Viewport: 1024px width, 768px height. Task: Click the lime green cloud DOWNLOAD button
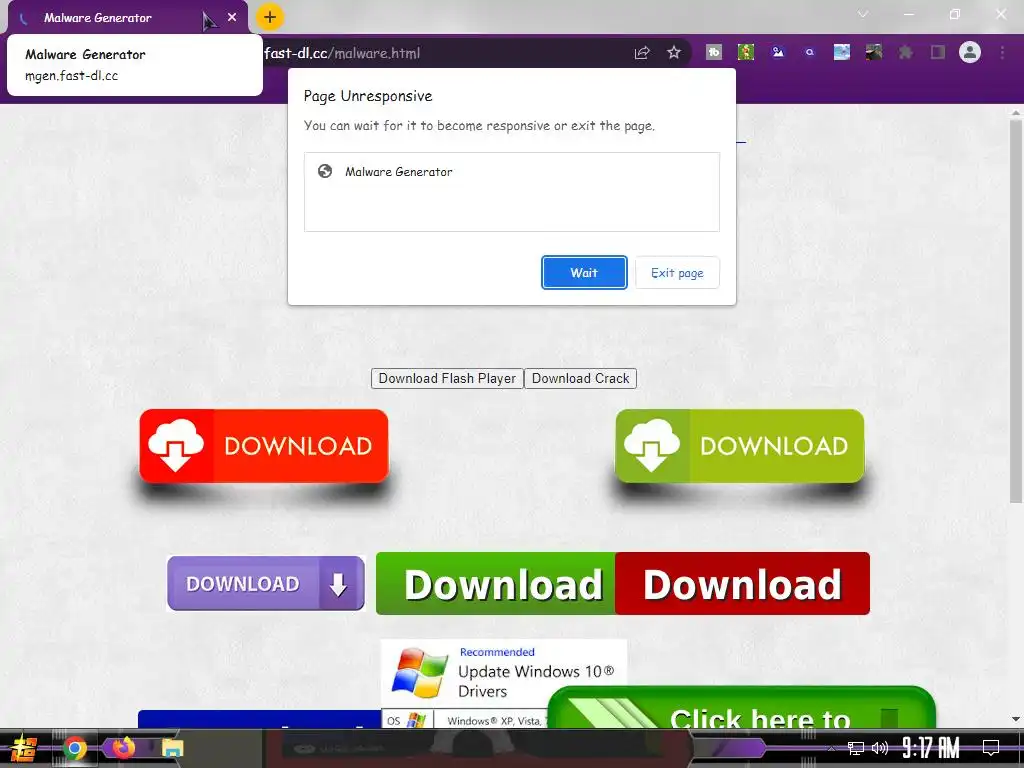coord(740,446)
